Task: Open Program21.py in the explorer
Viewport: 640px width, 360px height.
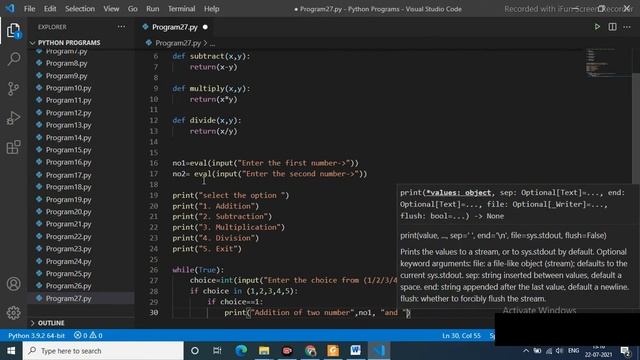Action: (69, 224)
